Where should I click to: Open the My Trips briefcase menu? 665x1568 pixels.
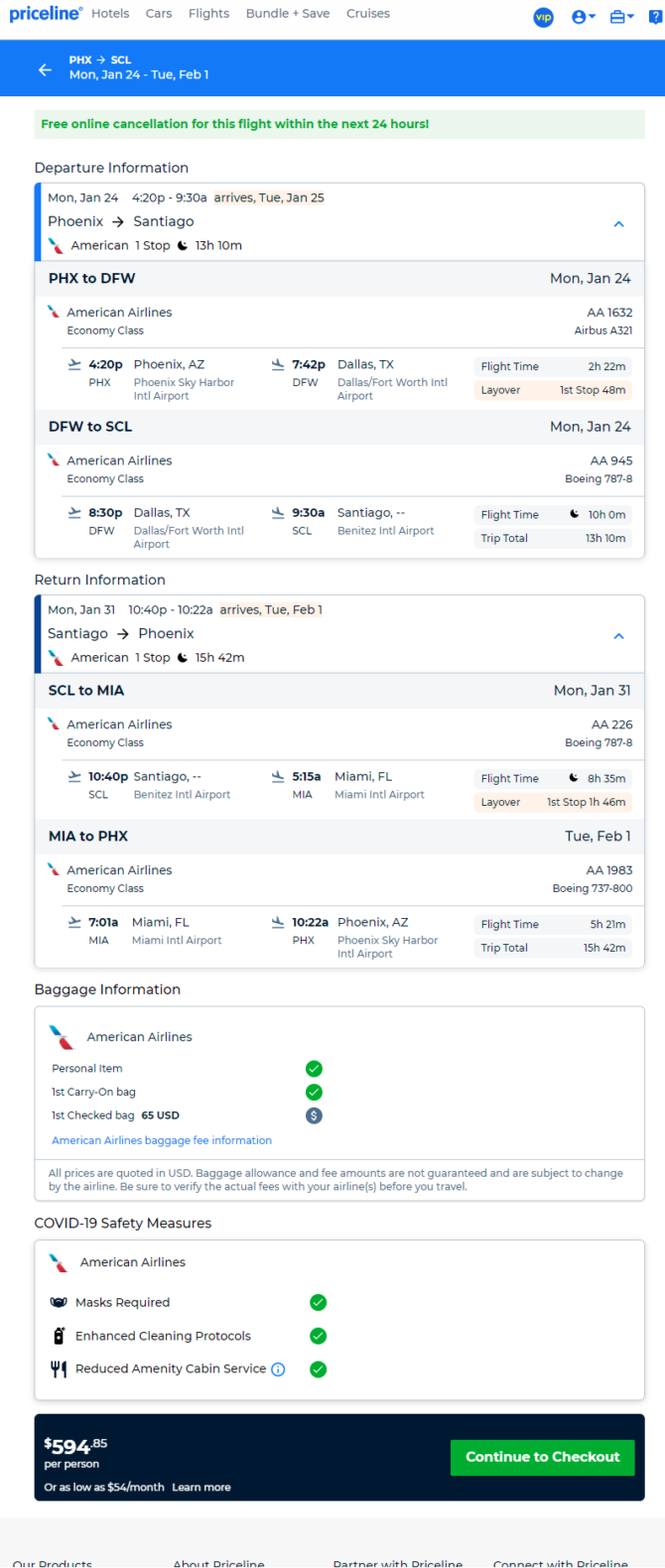click(622, 17)
